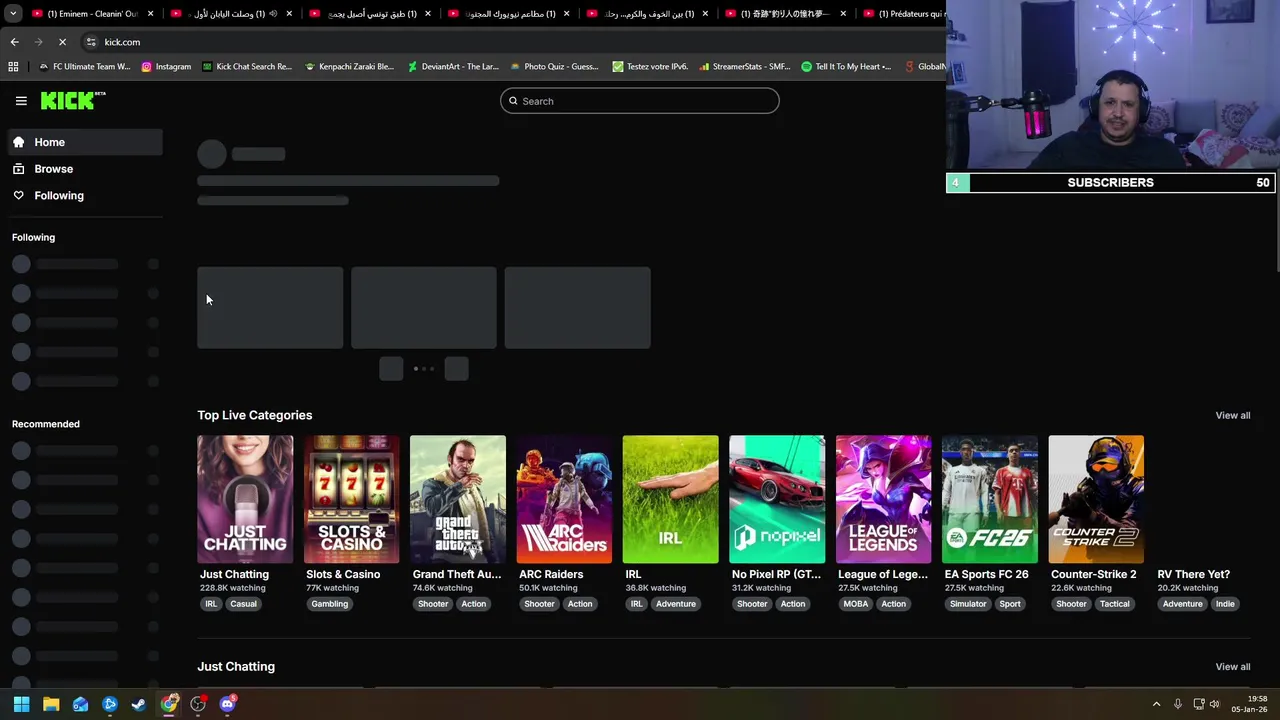This screenshot has height=720, width=1280.
Task: Click the Casual tag under Just Chatting
Action: coord(243,604)
